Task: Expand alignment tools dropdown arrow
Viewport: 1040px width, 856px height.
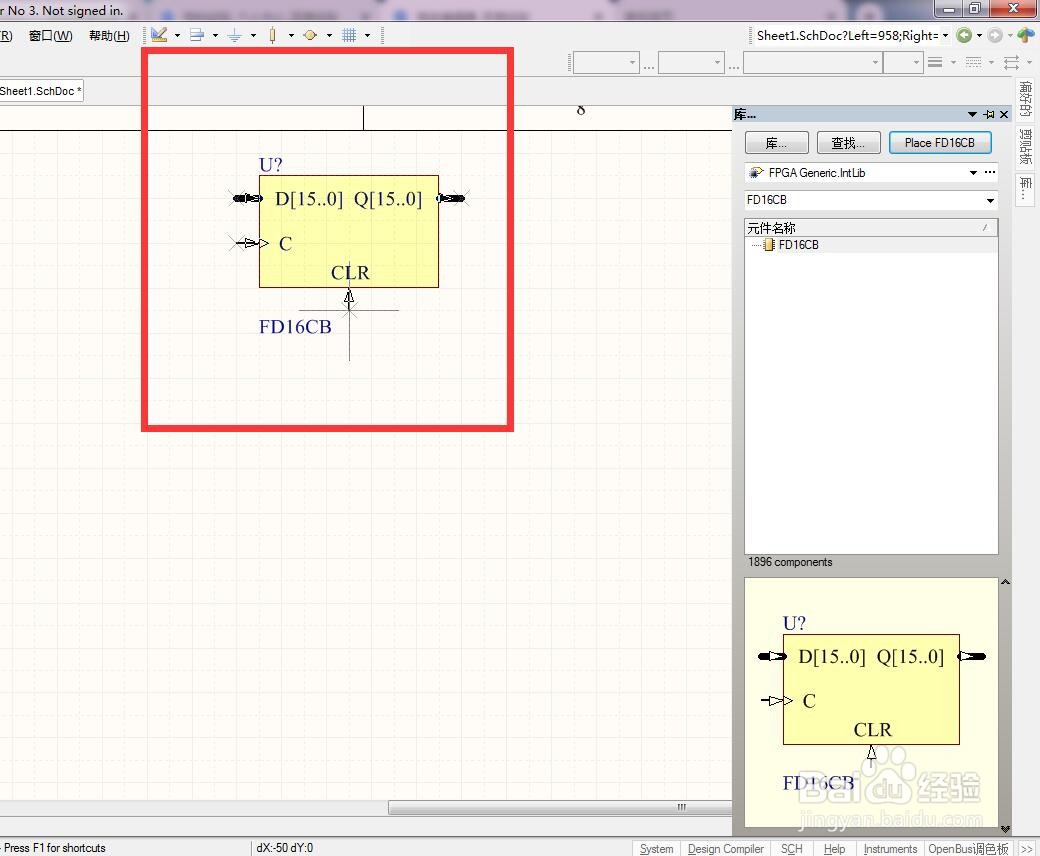Action: pyautogui.click(x=215, y=35)
